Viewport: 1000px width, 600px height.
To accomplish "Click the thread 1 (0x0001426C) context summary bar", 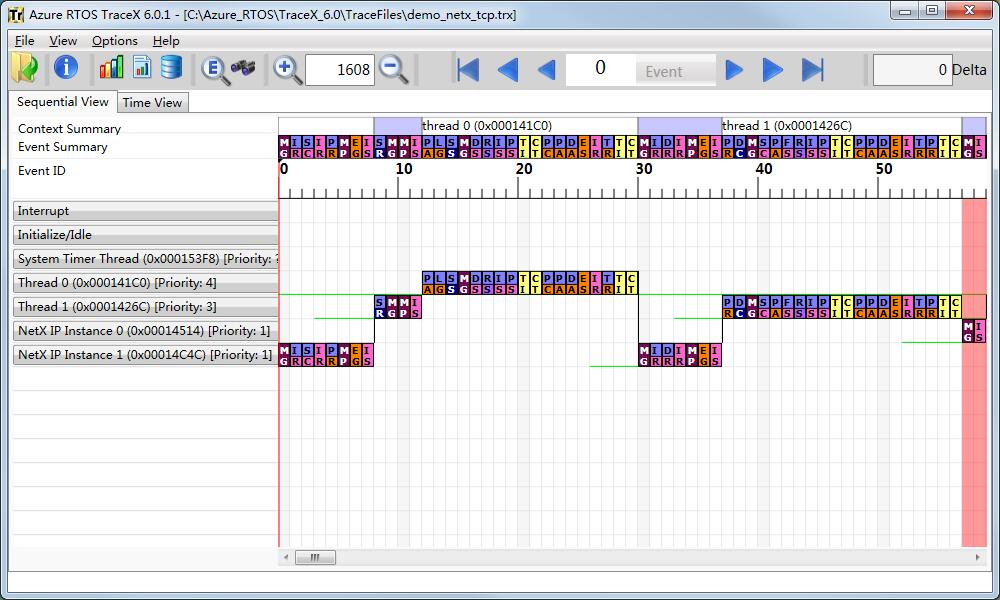I will [841, 126].
